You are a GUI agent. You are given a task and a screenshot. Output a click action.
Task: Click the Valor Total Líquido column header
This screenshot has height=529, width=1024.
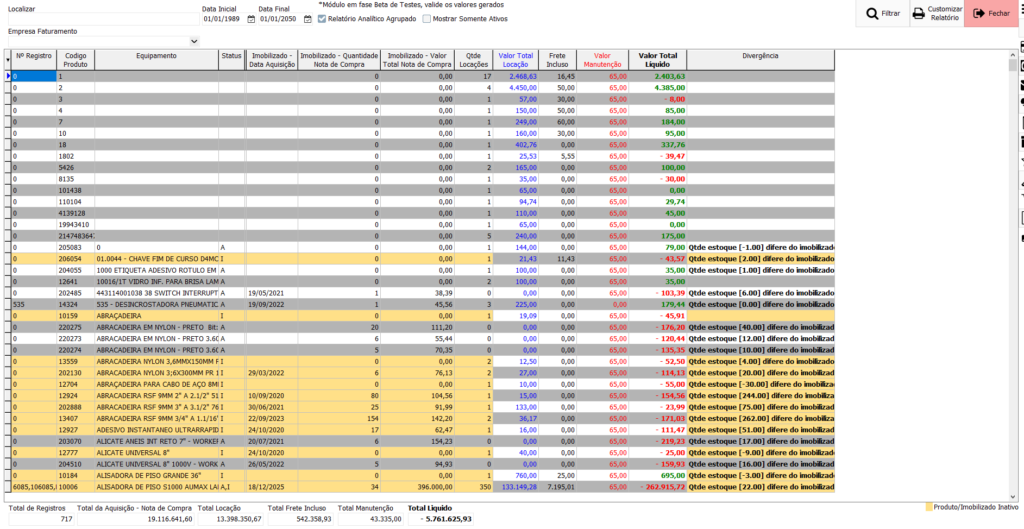[x=658, y=60]
